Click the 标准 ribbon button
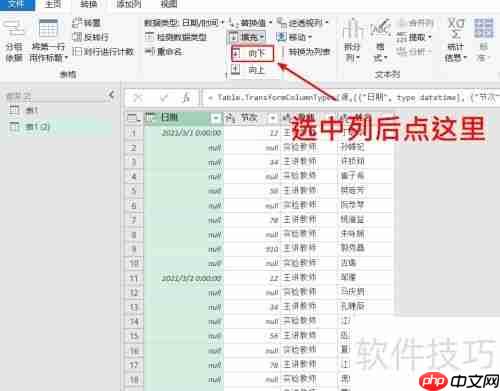 483,41
